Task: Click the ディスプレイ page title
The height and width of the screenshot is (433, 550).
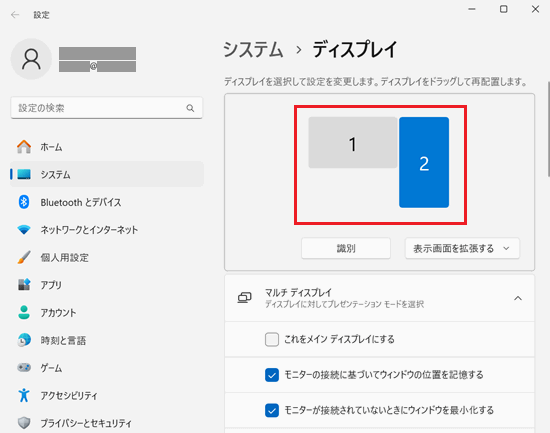Action: coord(355,49)
